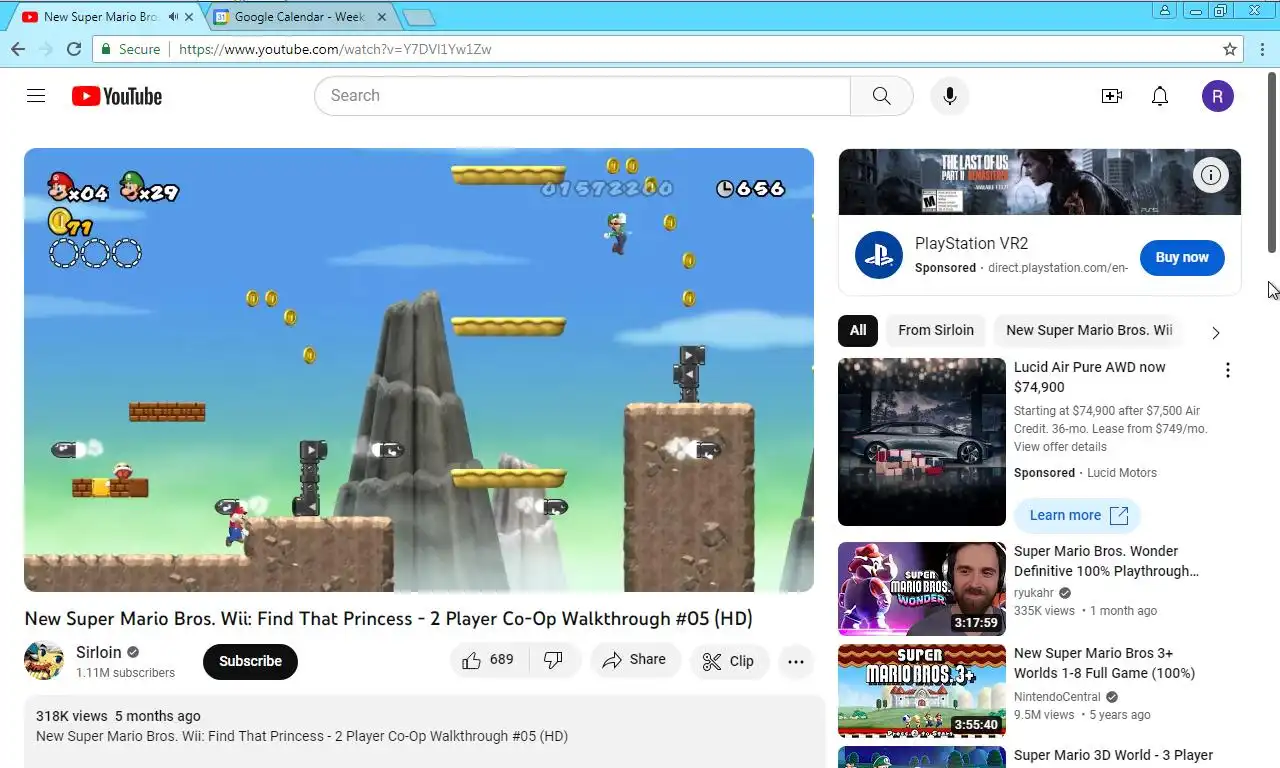The height and width of the screenshot is (768, 1280).
Task: Open the account avatar menu
Action: tap(1217, 96)
